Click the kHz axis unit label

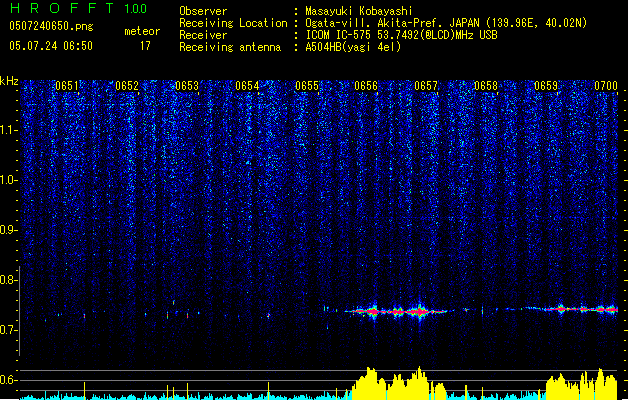(x=9, y=81)
